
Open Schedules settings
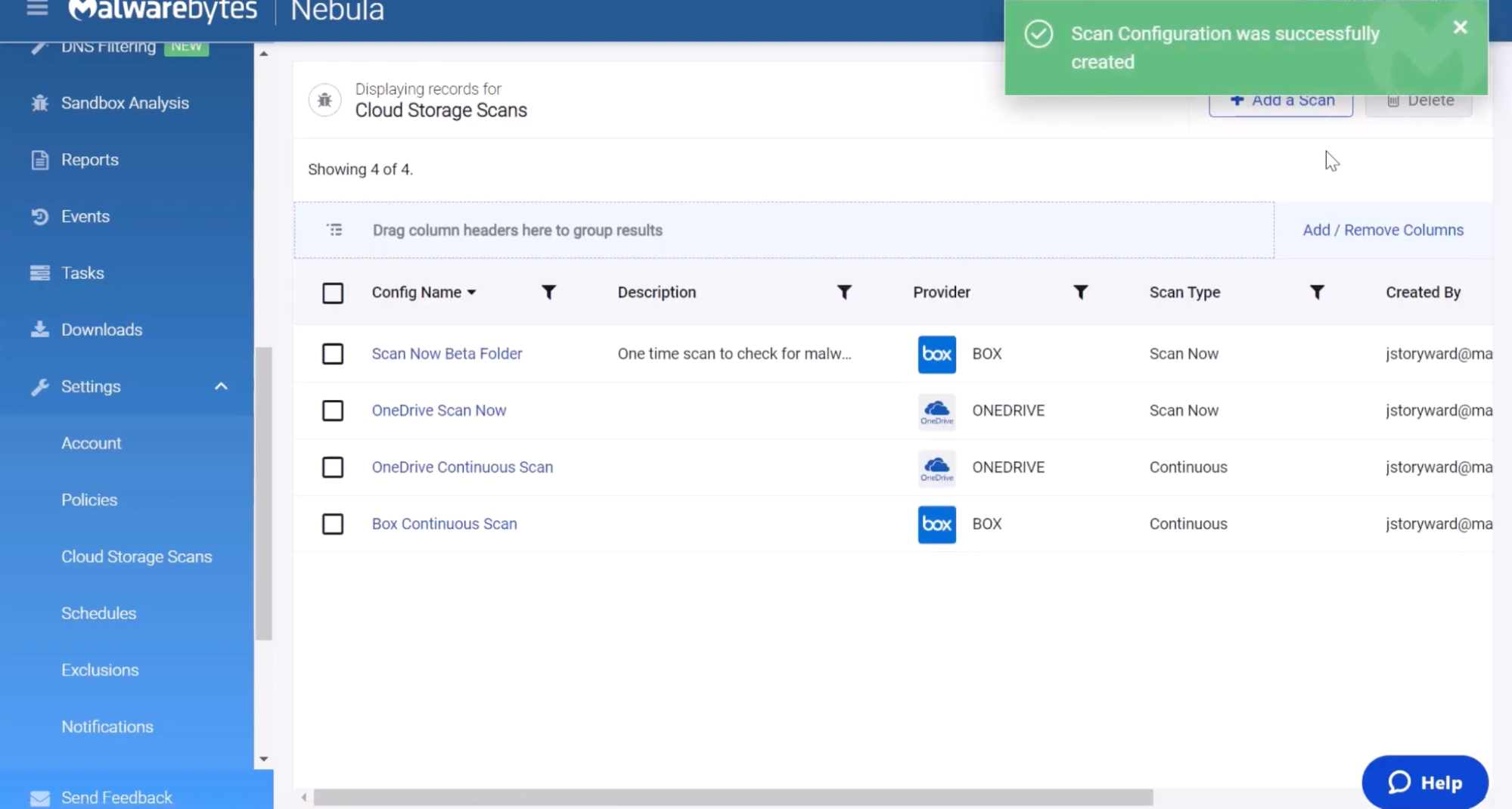[98, 613]
